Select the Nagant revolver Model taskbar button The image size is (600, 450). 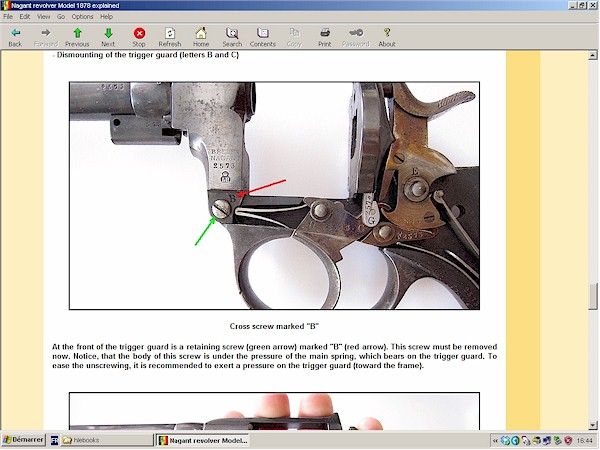click(203, 440)
